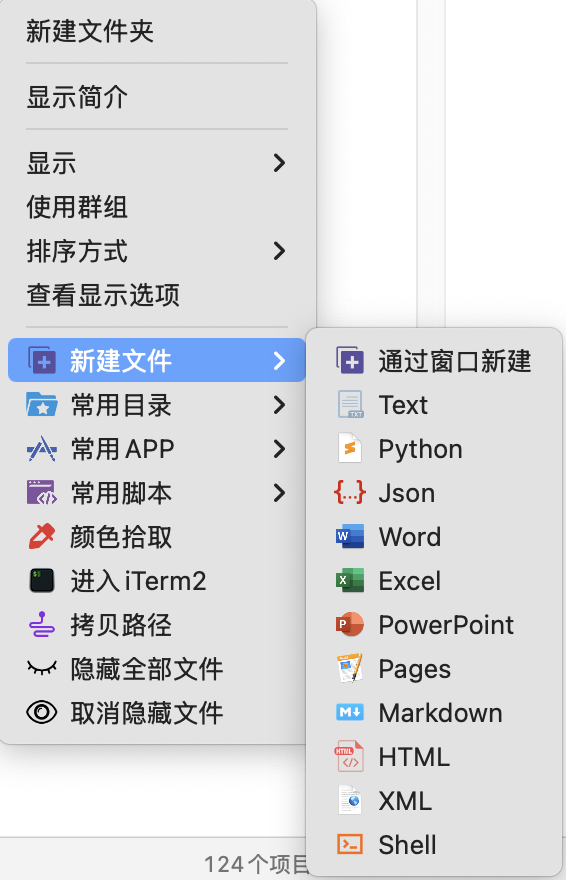Select 取消隐藏文件 label
The width and height of the screenshot is (566, 880).
tap(146, 713)
